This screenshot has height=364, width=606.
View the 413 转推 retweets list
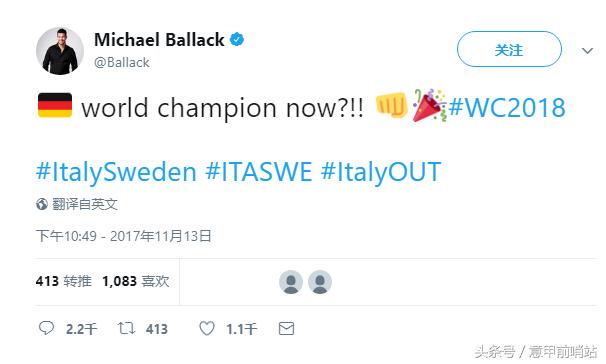click(x=64, y=281)
